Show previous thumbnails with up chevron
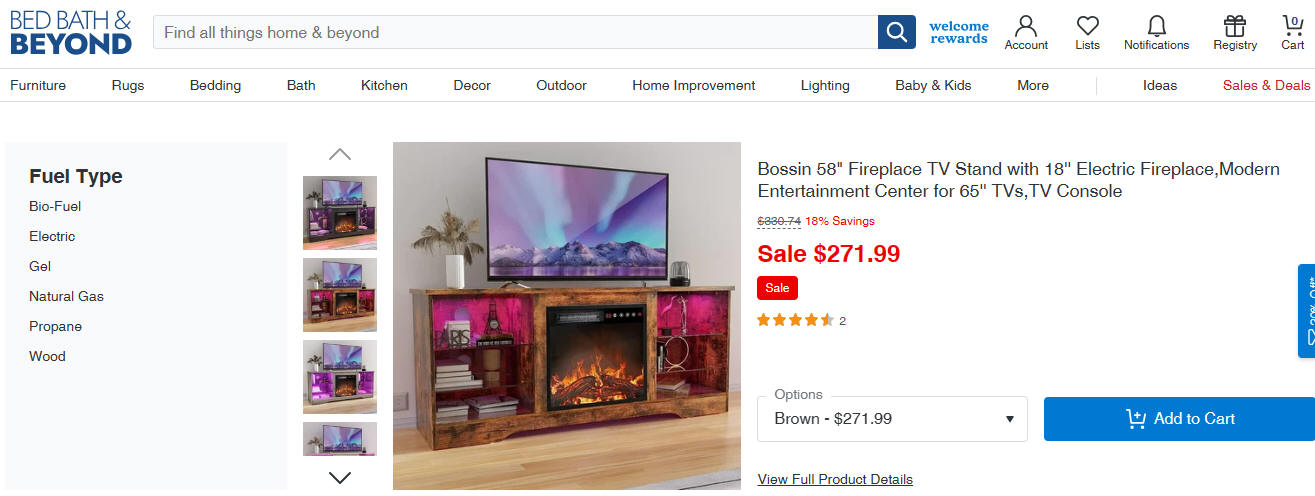 [340, 154]
